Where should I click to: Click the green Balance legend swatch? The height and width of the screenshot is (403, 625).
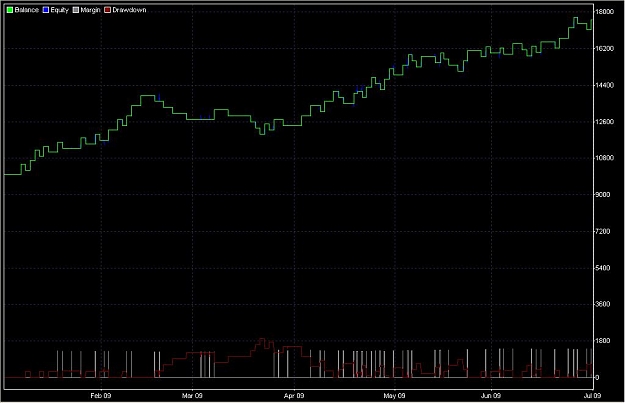(x=10, y=10)
